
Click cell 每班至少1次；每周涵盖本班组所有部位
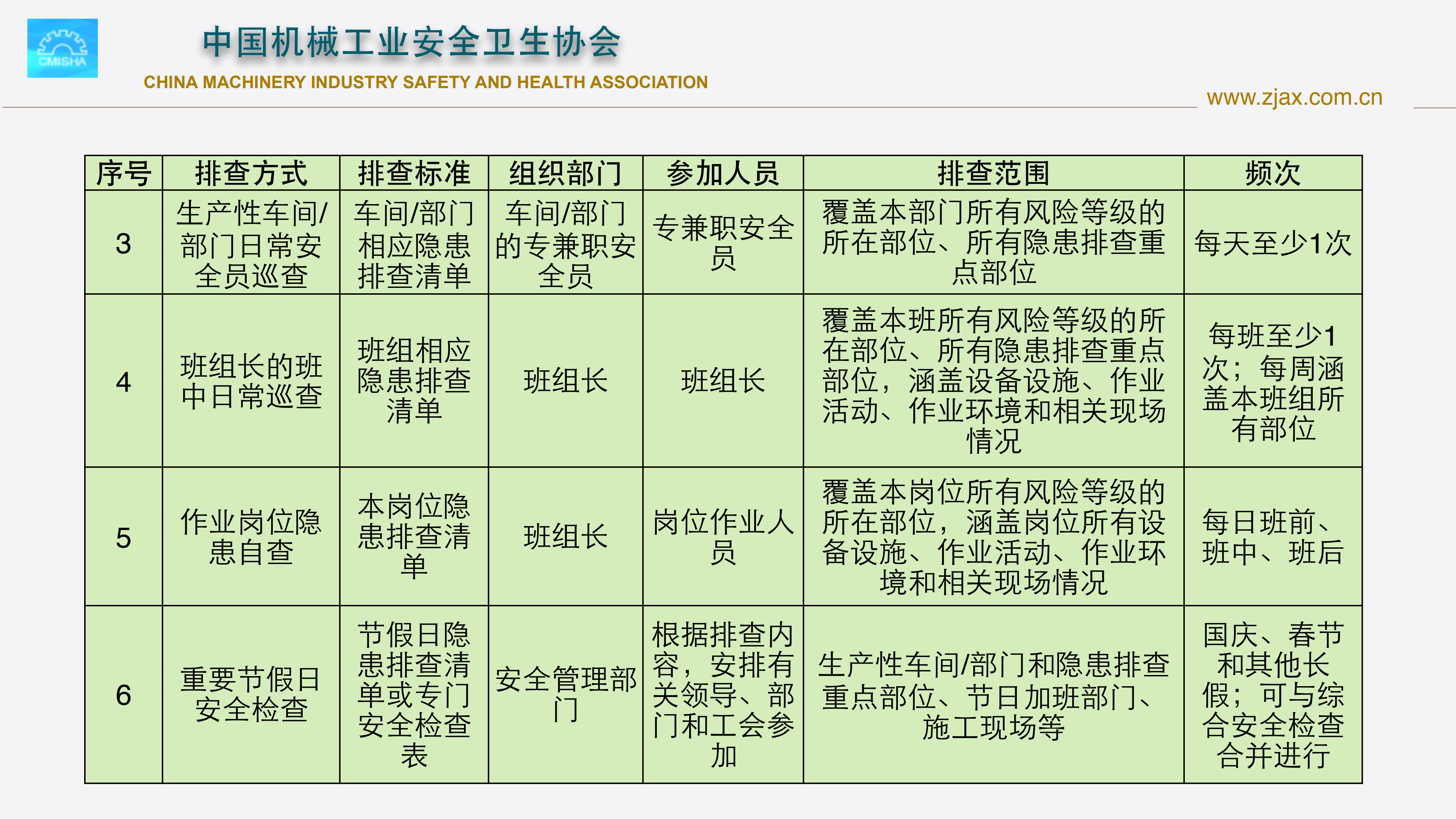coord(1273,381)
